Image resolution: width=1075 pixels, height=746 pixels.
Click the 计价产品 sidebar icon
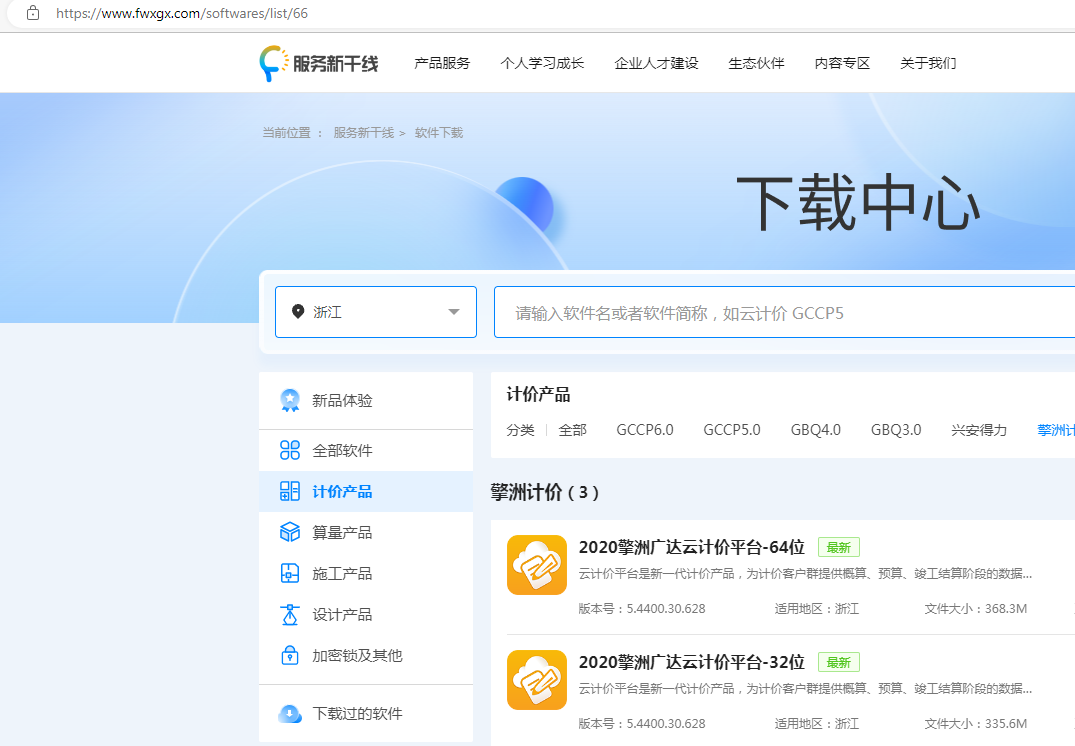click(x=290, y=492)
